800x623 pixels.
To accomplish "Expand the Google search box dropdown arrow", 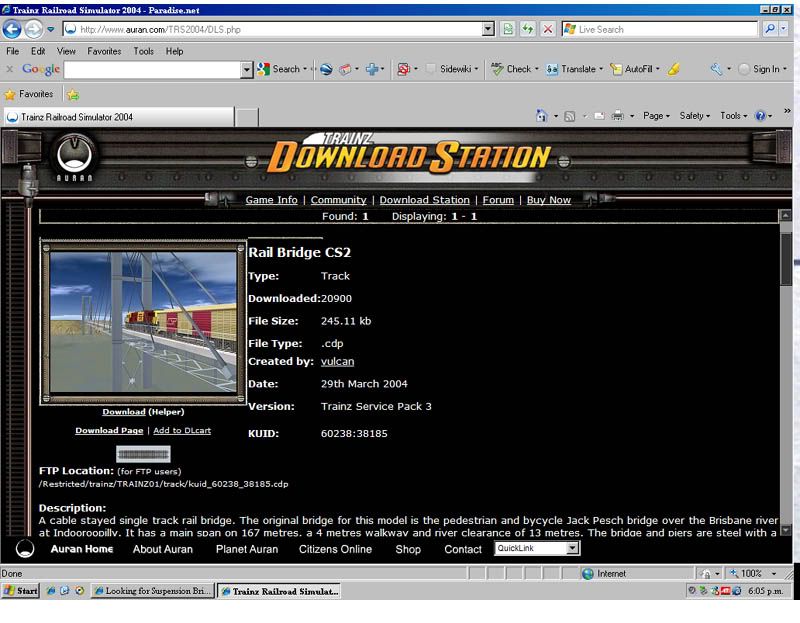I will click(246, 69).
